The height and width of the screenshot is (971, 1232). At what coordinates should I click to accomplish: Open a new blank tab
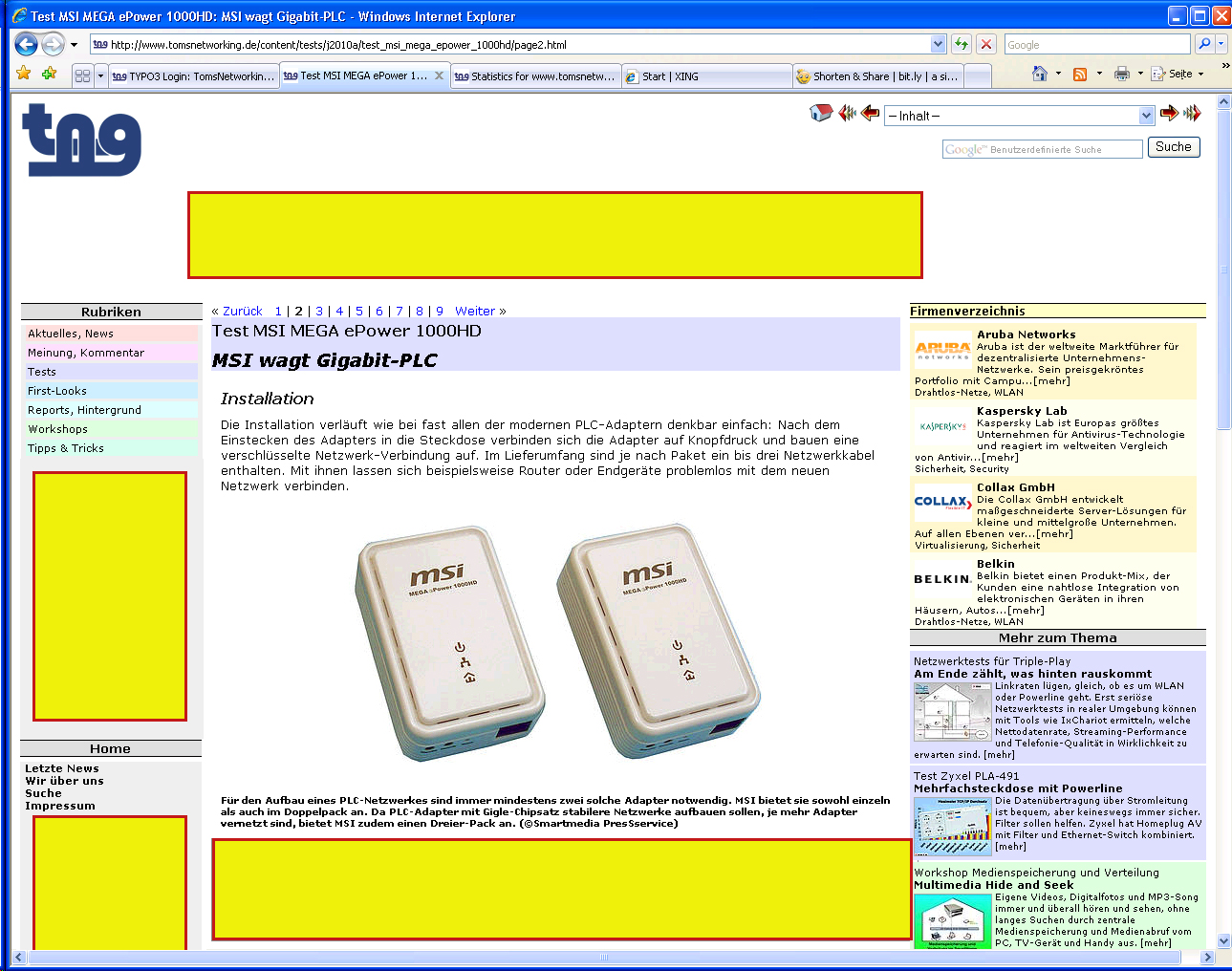coord(978,76)
